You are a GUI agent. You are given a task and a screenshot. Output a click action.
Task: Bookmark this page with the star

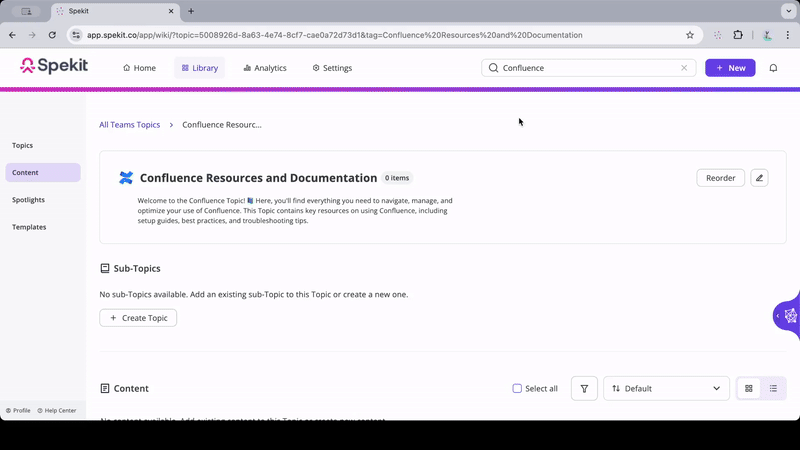tap(690, 35)
